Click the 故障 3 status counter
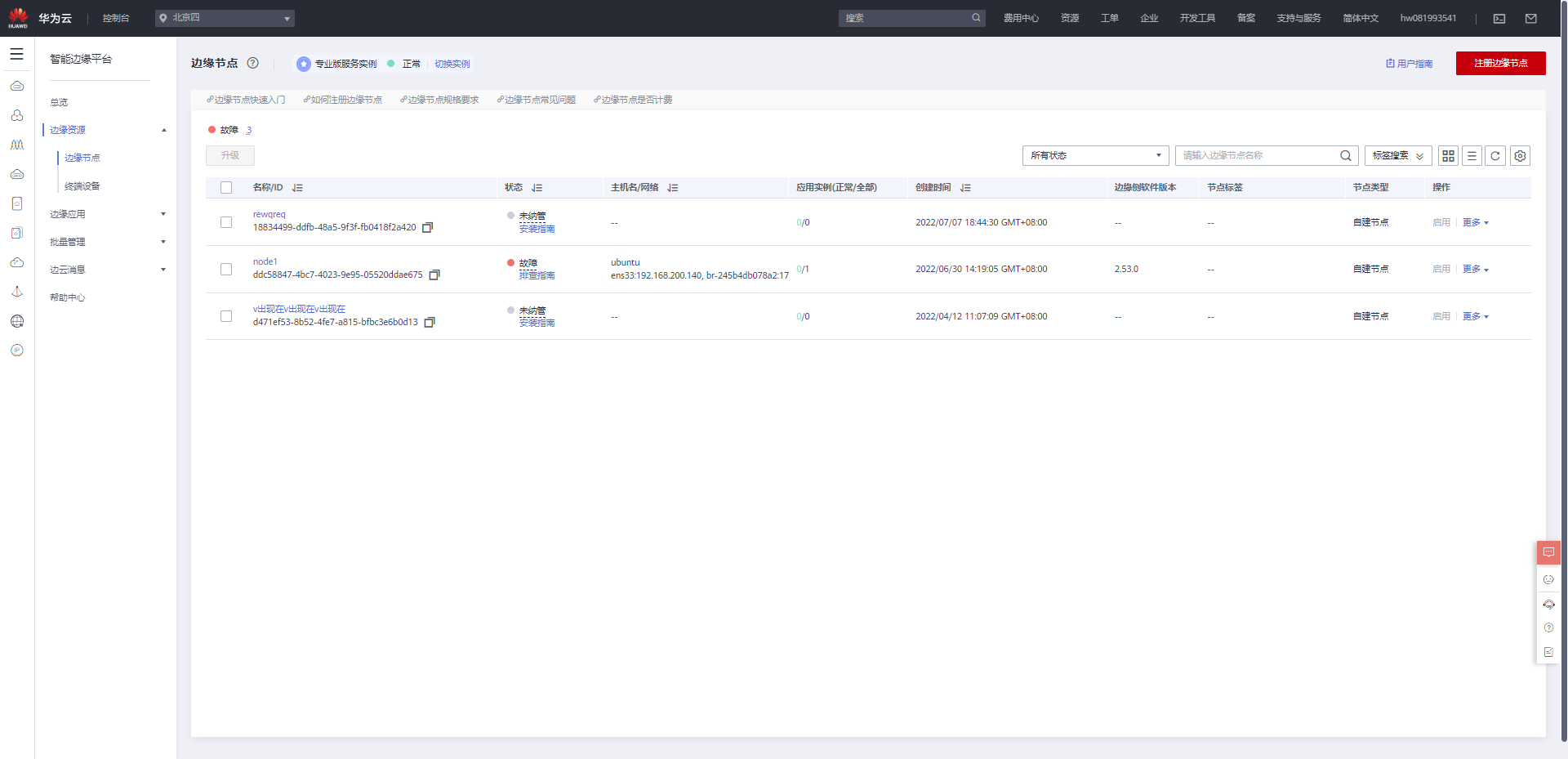The height and width of the screenshot is (759, 1568). (229, 130)
